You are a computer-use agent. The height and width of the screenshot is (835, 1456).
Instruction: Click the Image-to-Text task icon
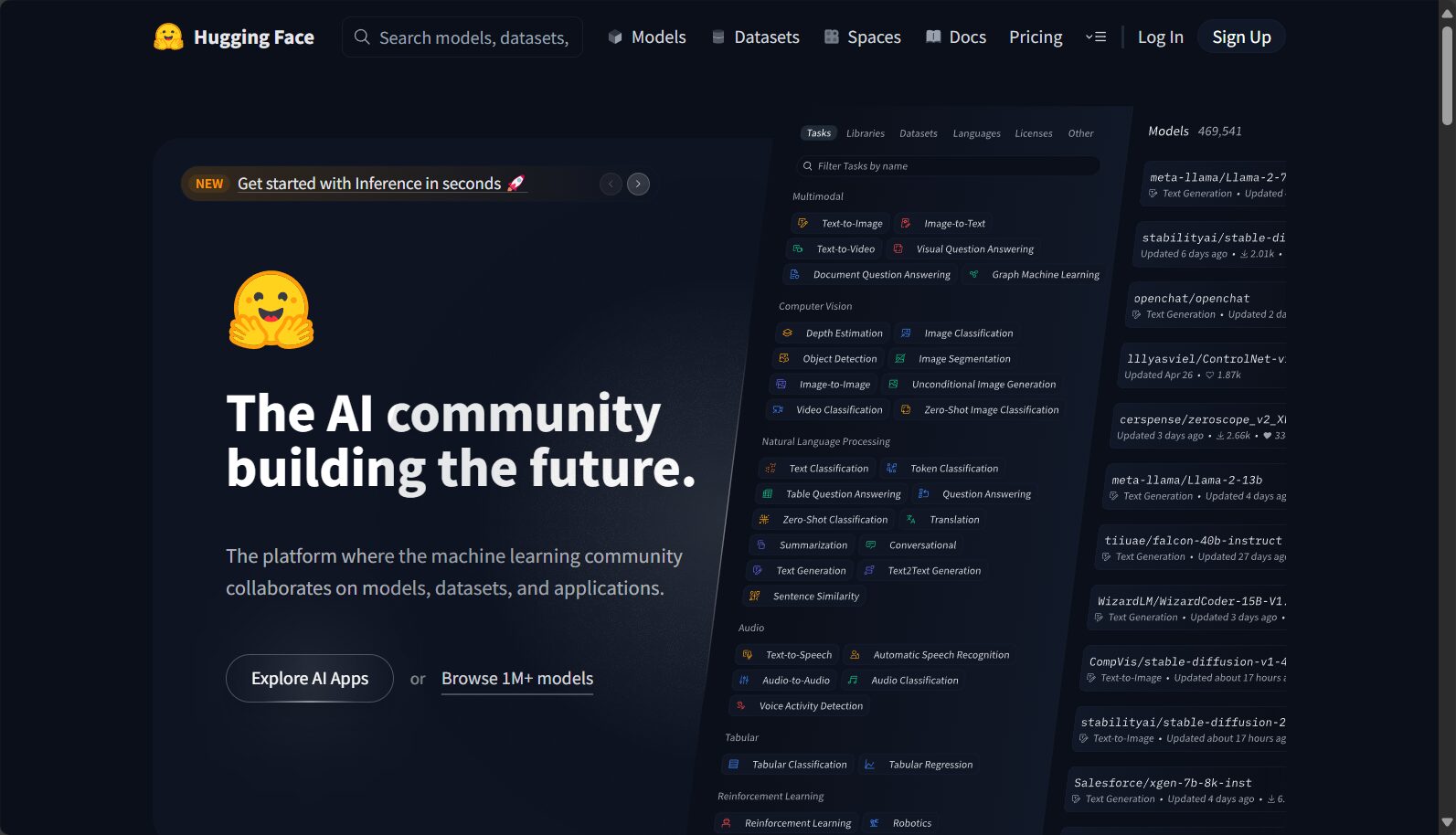point(905,223)
